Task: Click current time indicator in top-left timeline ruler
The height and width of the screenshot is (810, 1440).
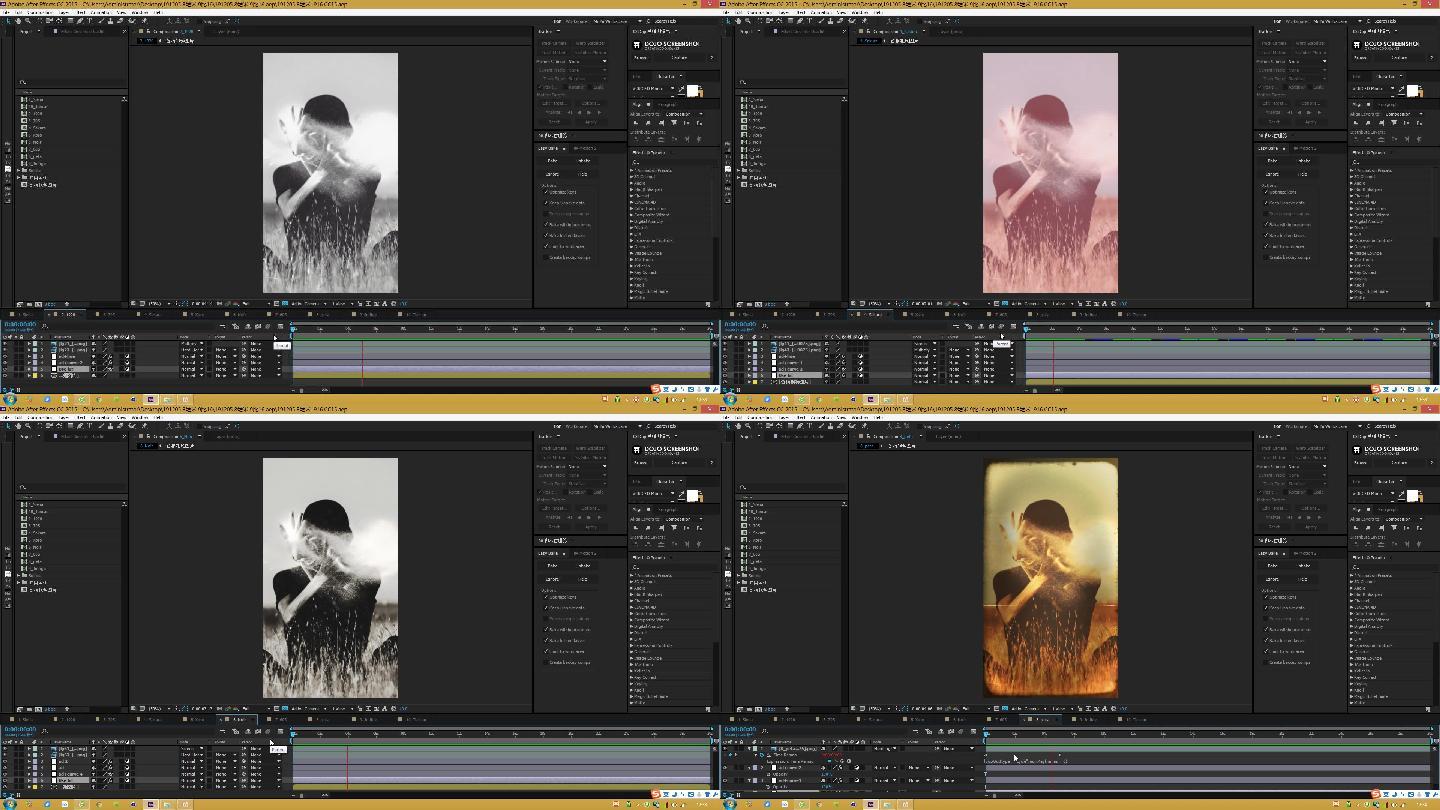Action: click(293, 329)
